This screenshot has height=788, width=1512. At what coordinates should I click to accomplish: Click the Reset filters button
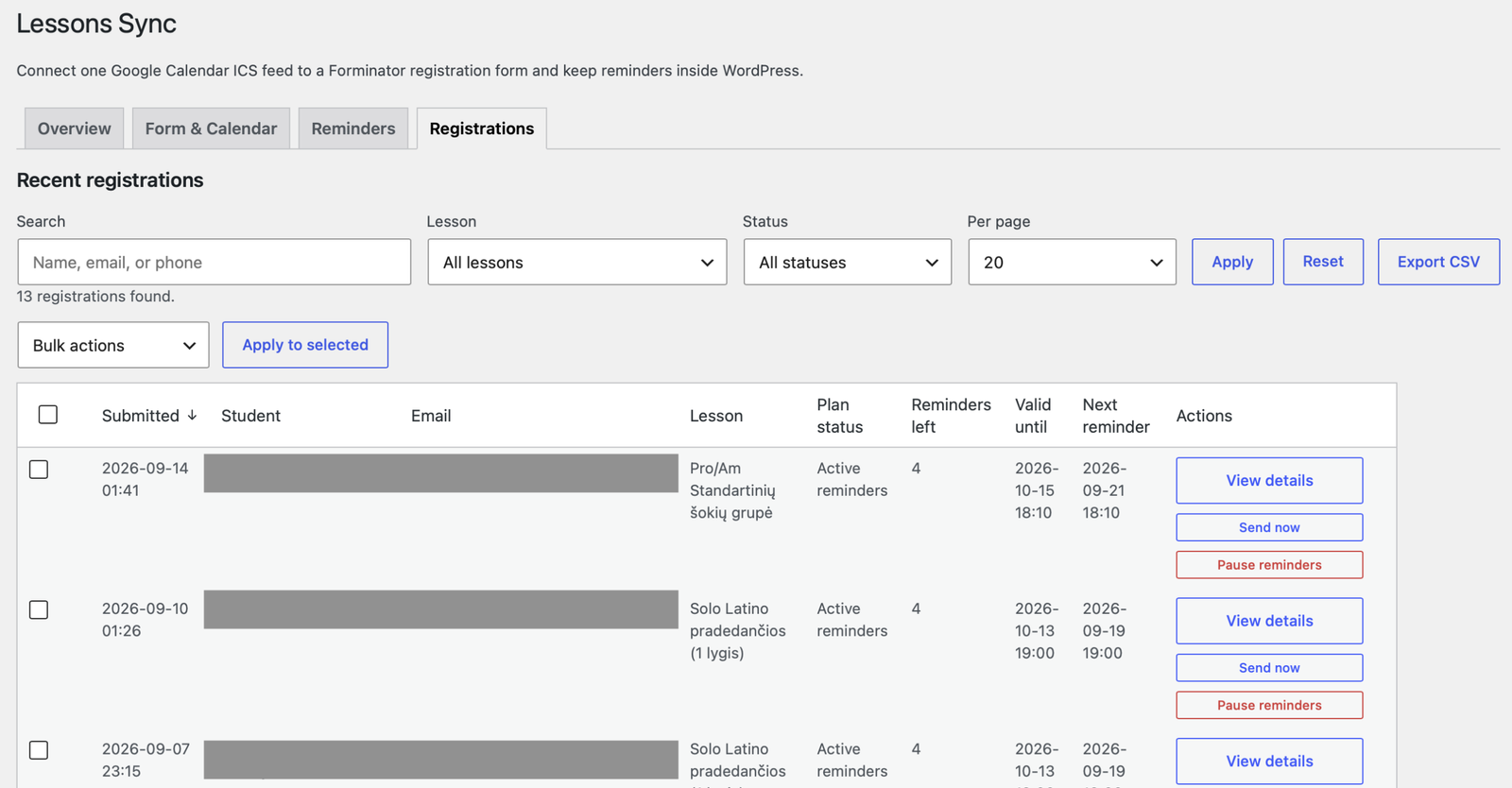pyautogui.click(x=1323, y=262)
